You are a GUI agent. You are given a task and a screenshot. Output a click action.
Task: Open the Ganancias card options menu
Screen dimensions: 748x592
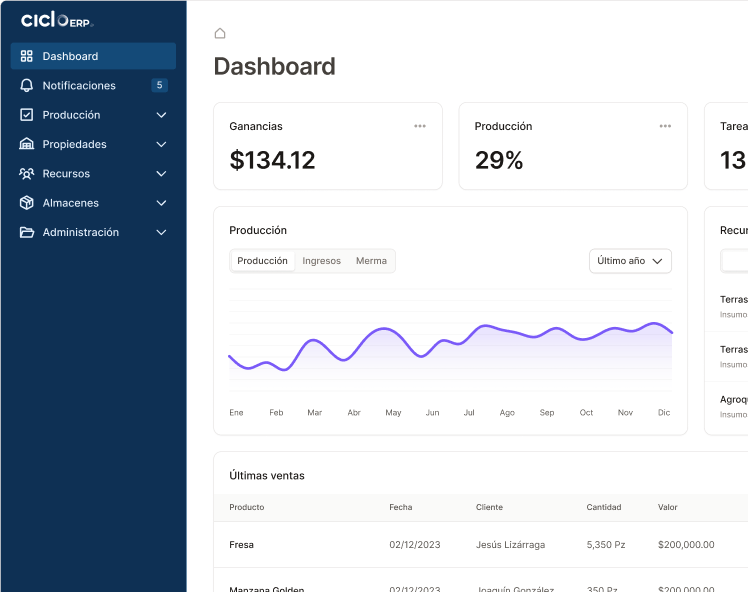[x=420, y=126]
